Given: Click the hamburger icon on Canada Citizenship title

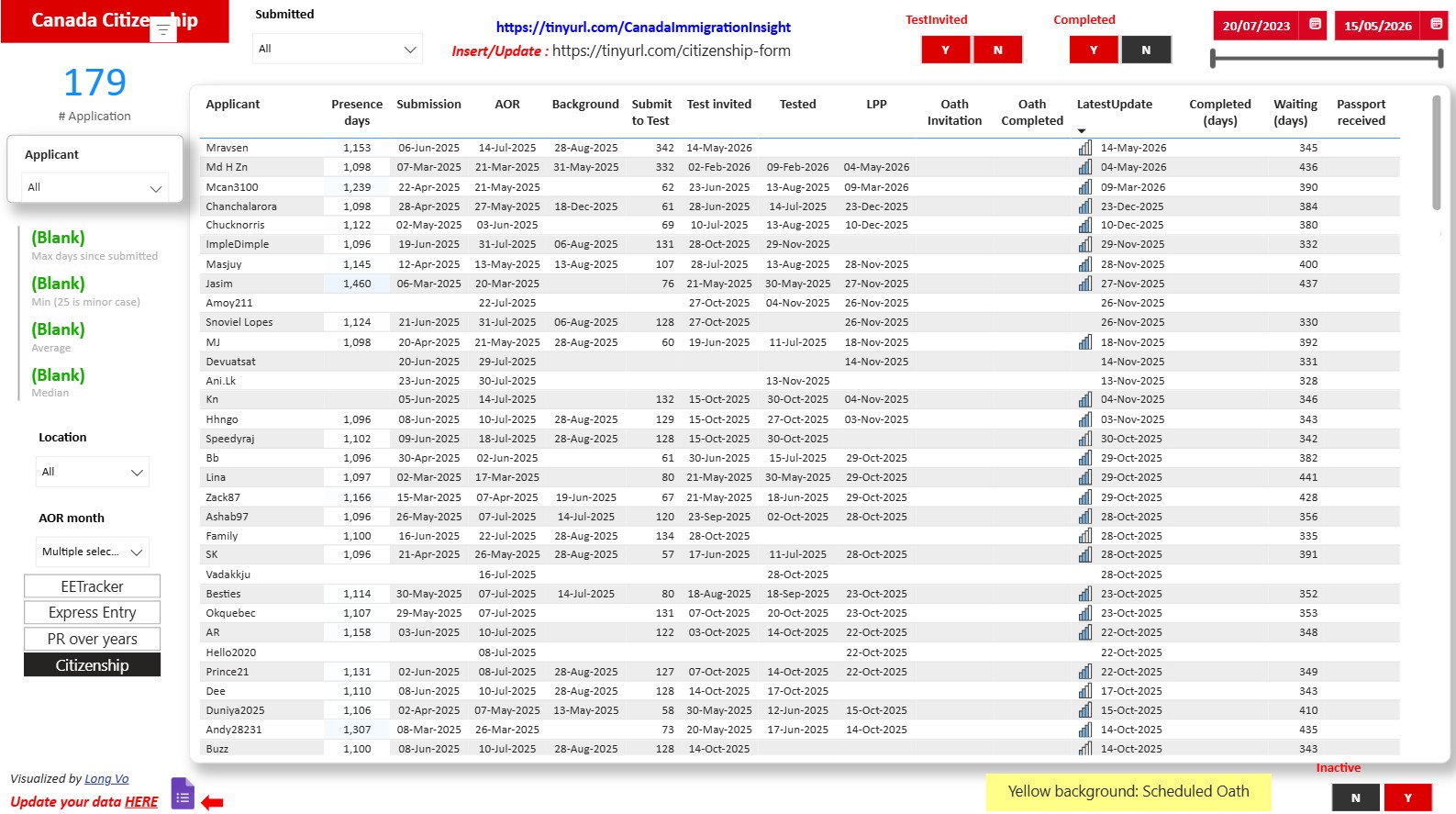Looking at the screenshot, I should pyautogui.click(x=162, y=30).
